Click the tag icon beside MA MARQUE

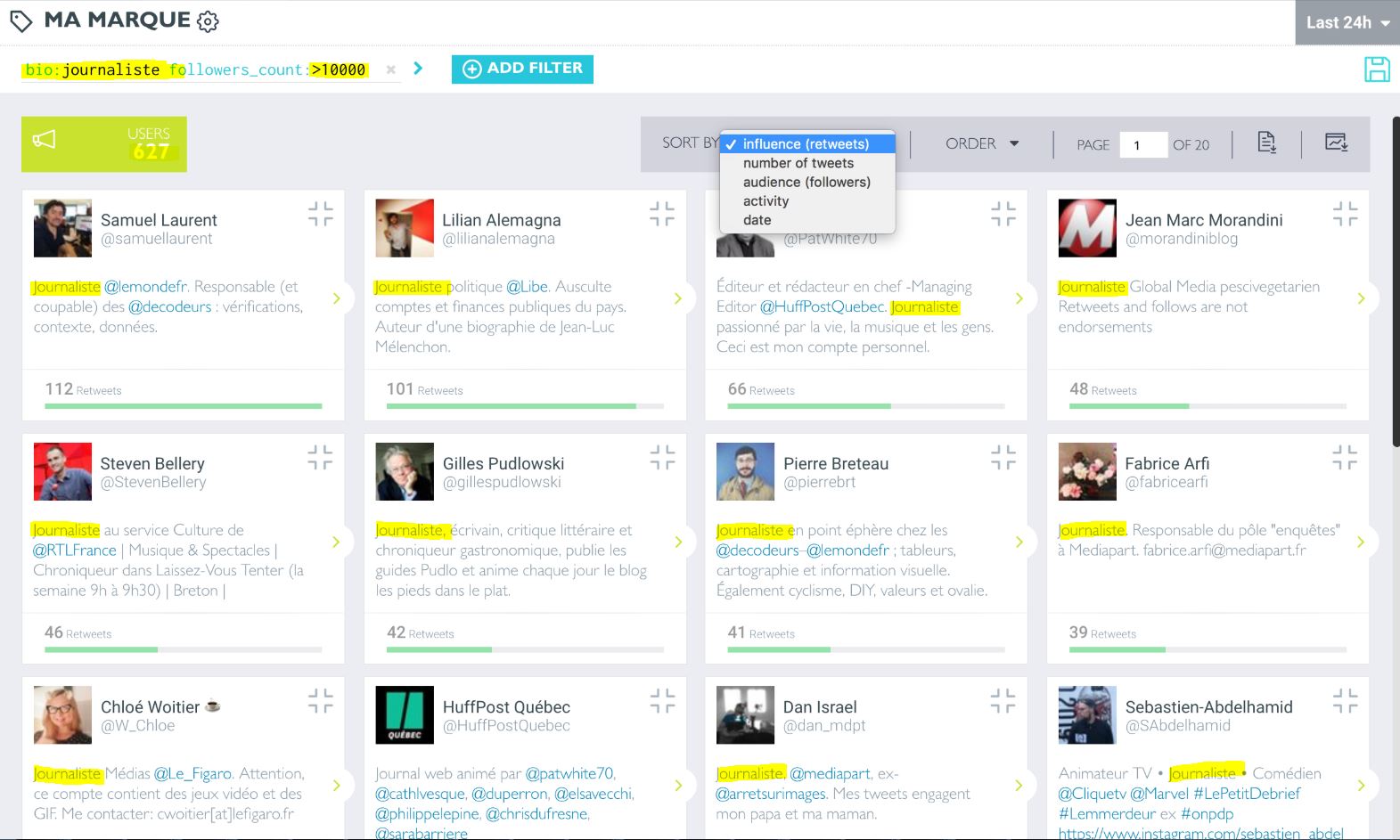click(x=21, y=20)
